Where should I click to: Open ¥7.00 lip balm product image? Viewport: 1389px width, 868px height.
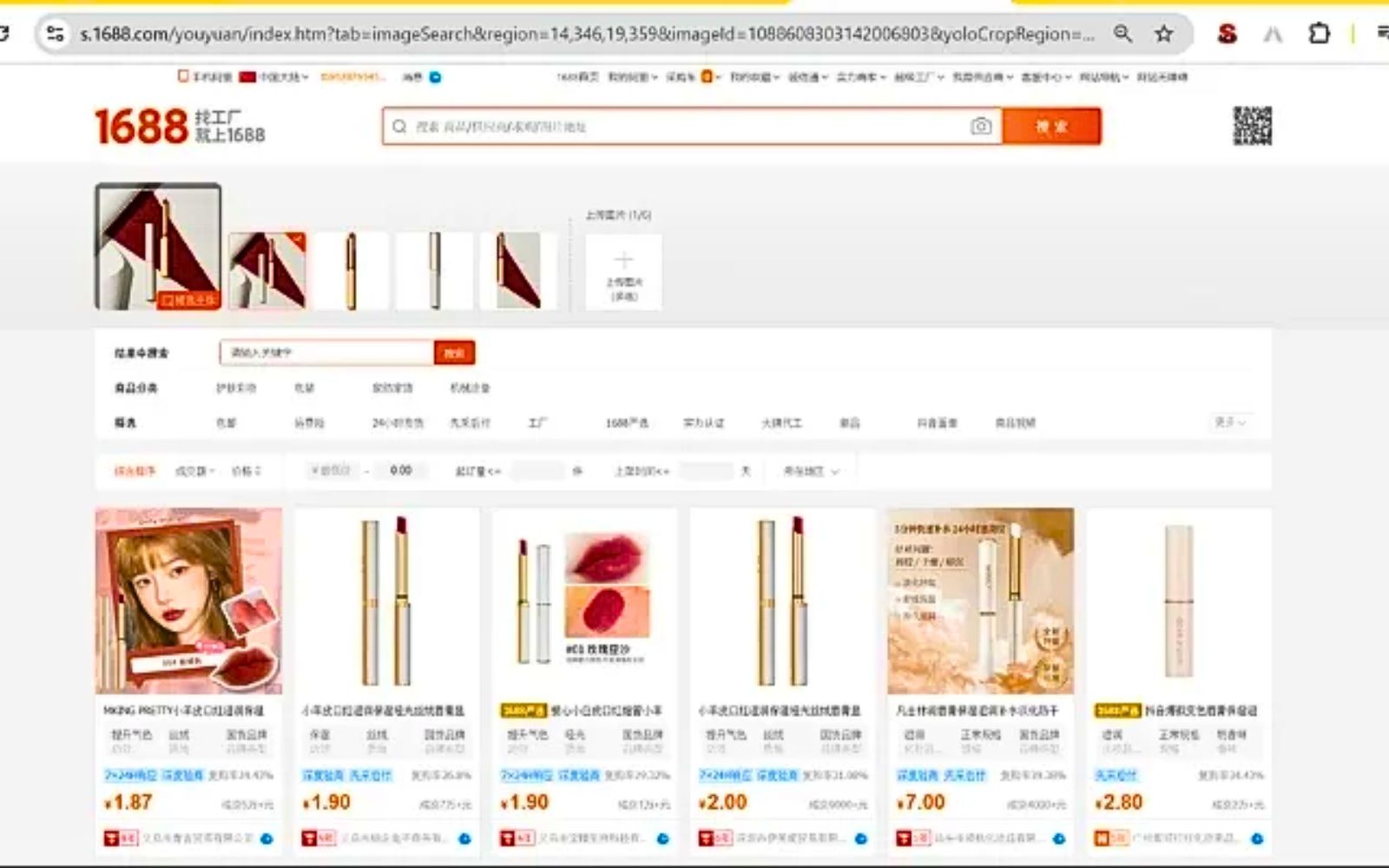point(980,601)
